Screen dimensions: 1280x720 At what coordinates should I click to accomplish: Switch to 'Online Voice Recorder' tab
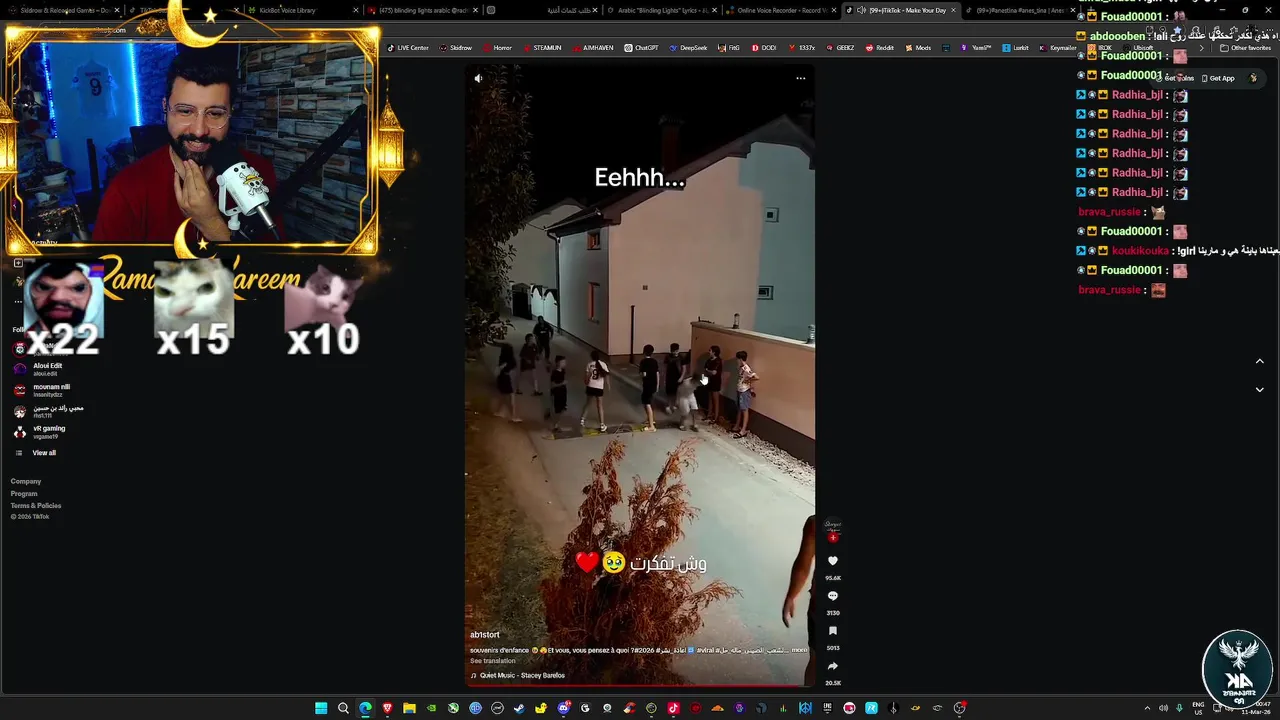click(x=778, y=10)
